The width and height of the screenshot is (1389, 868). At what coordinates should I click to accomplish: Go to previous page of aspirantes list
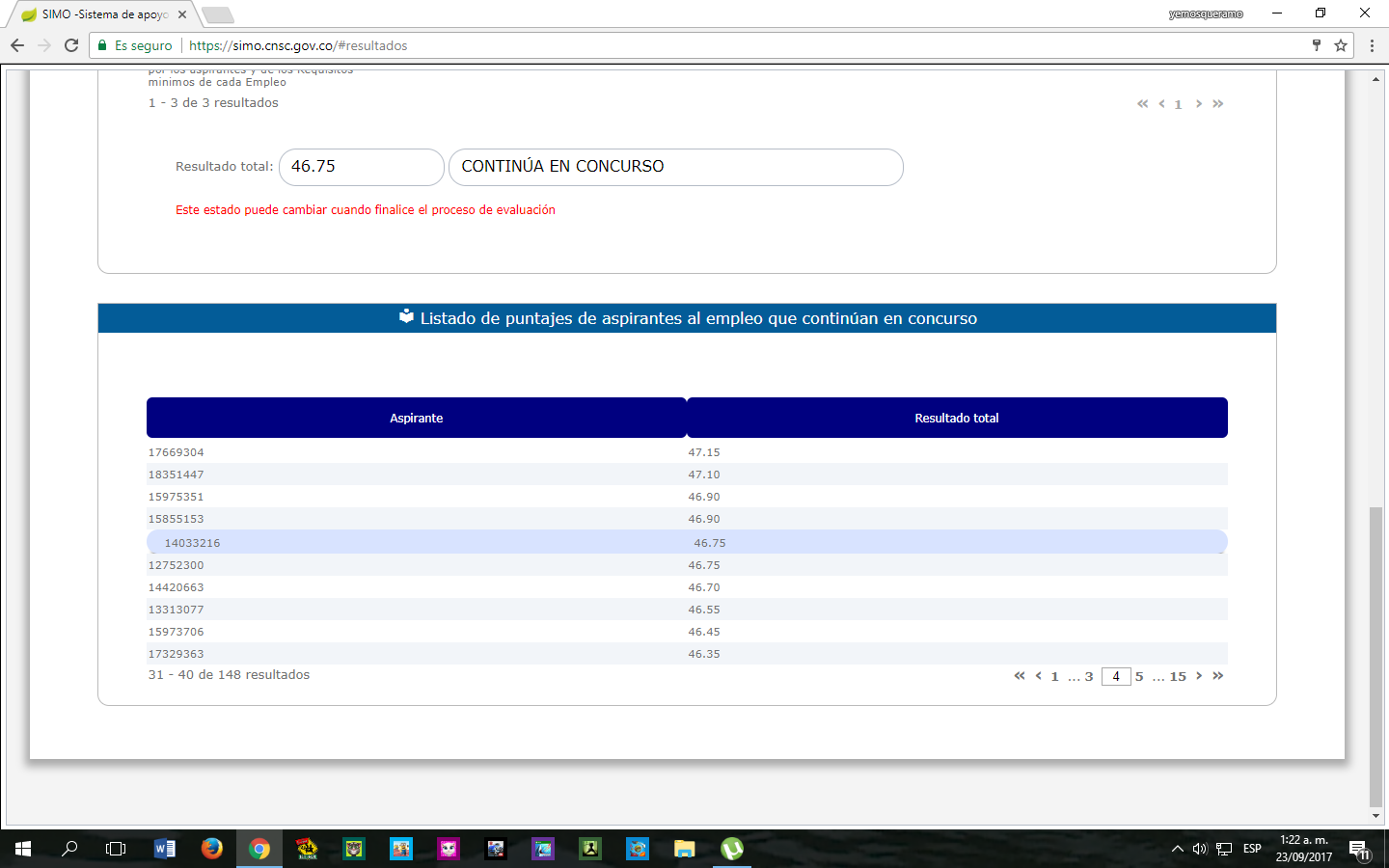[x=1038, y=676]
